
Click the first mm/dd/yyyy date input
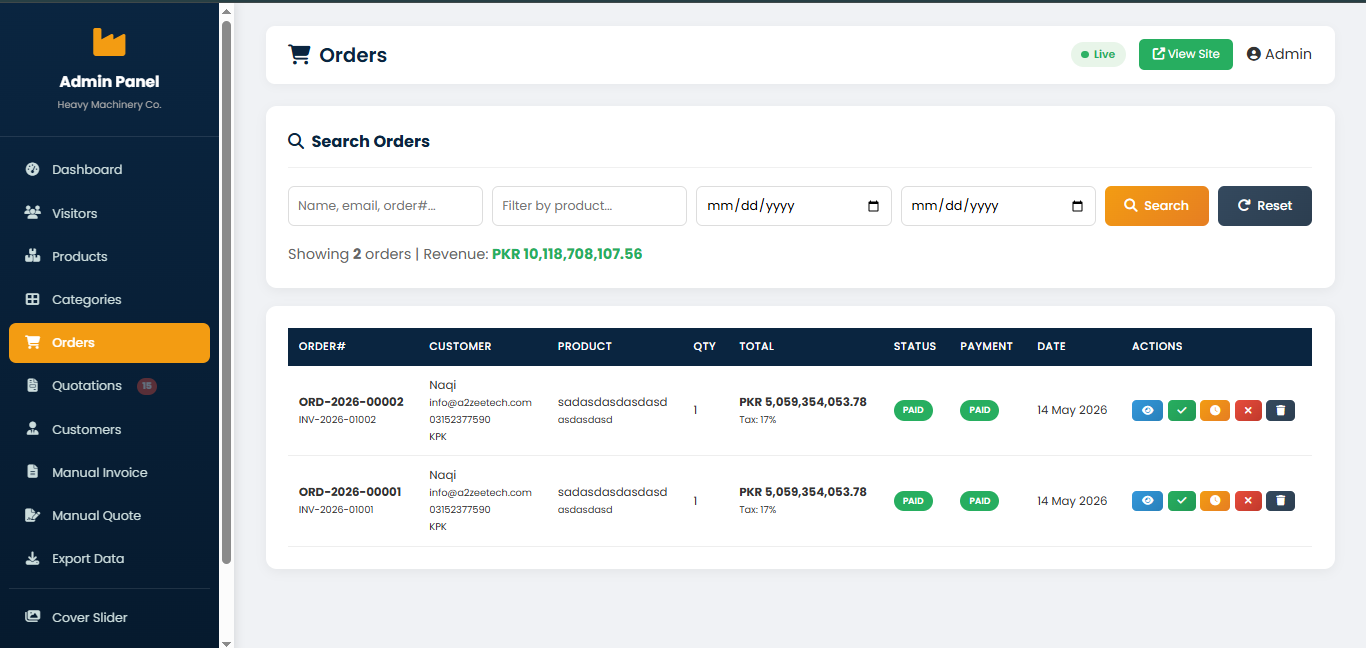(793, 206)
